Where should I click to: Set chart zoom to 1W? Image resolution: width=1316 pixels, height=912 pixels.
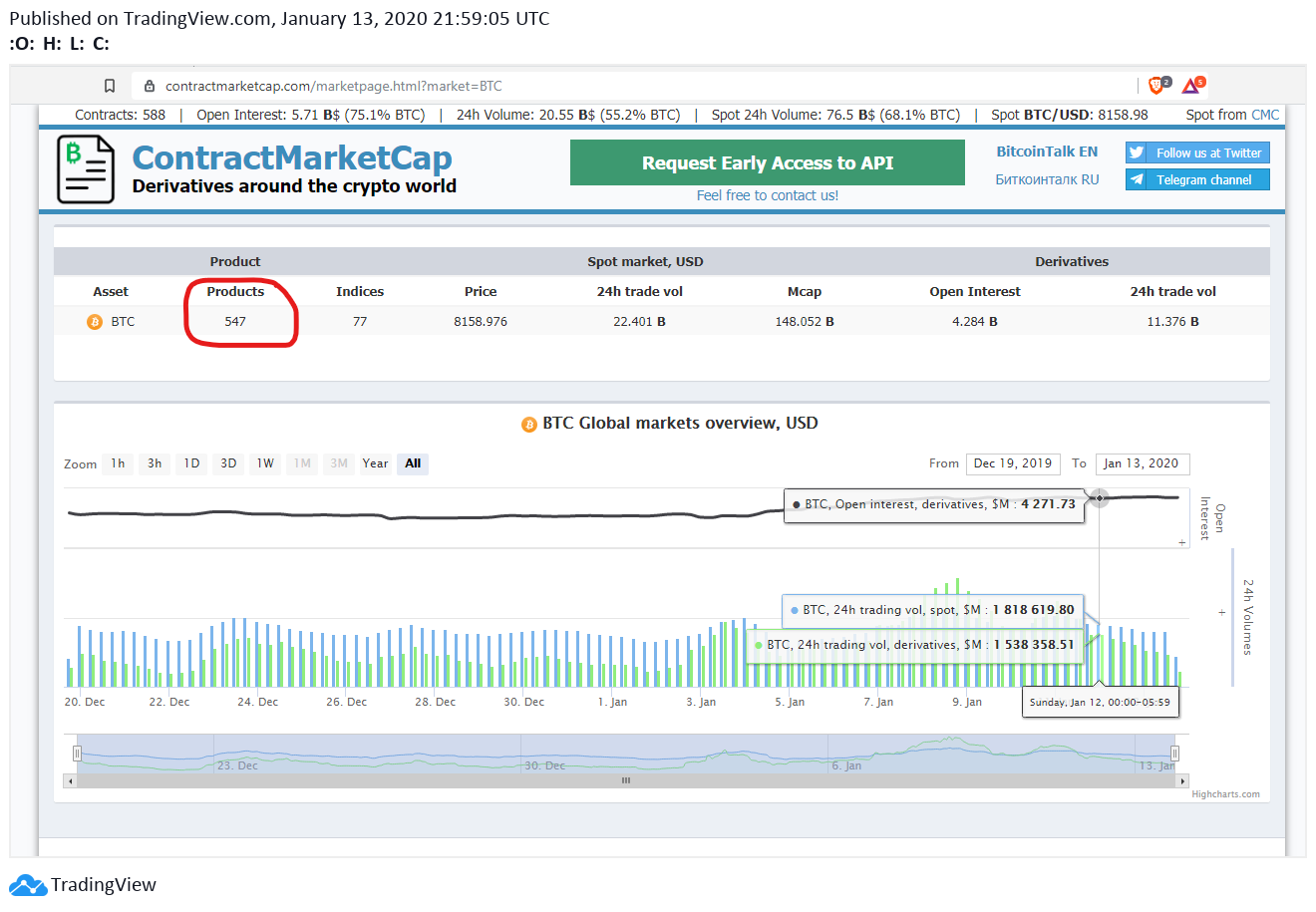[x=265, y=463]
